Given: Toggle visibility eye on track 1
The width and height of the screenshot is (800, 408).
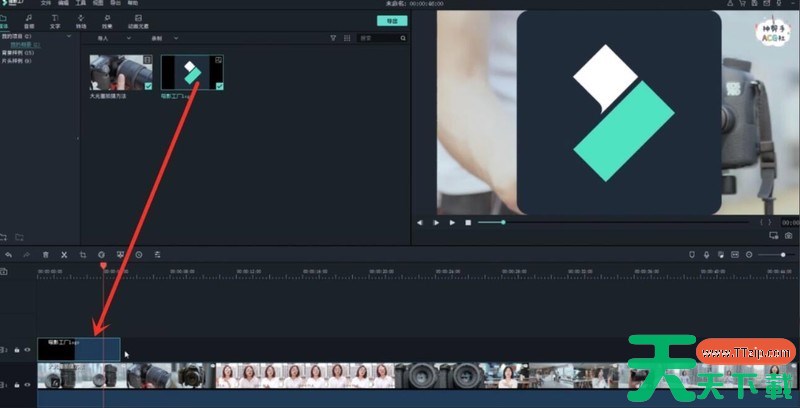Looking at the screenshot, I should [x=28, y=385].
